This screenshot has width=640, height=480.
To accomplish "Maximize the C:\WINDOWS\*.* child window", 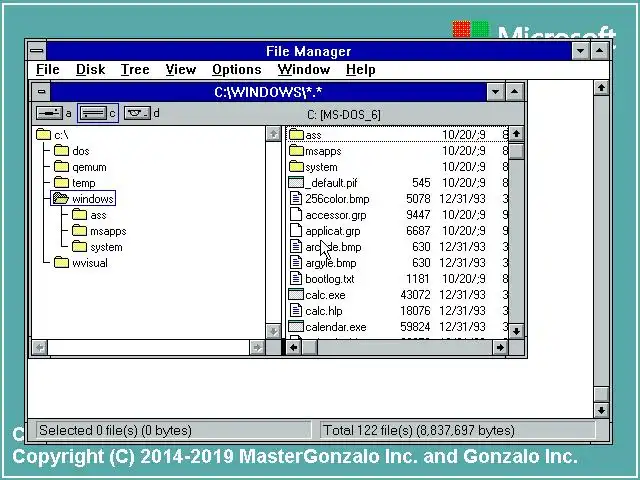I will pos(514,92).
